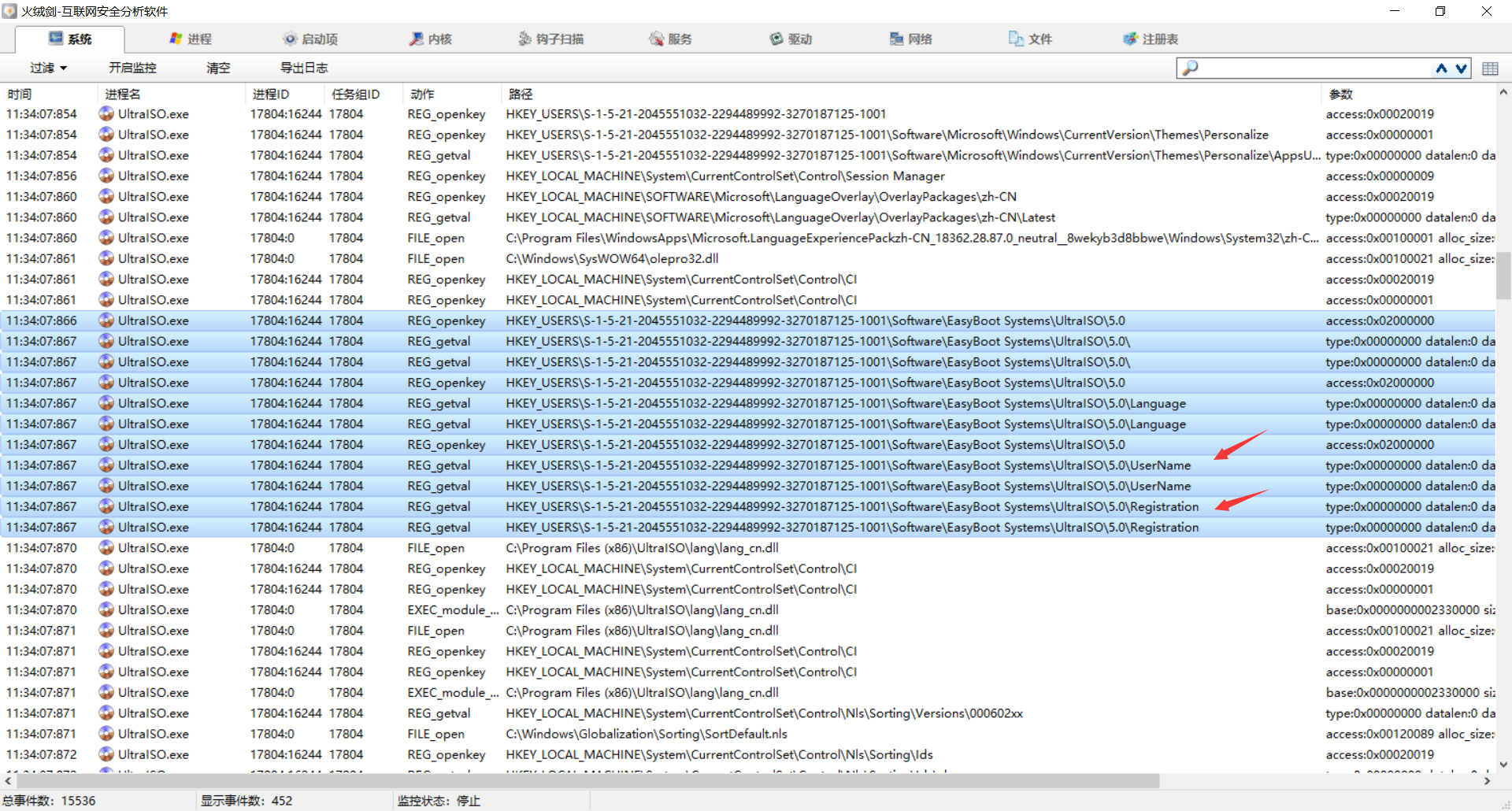Select the Themes\Personalize REG_openkey path
Screen dimensions: 1512x811
click(x=888, y=135)
